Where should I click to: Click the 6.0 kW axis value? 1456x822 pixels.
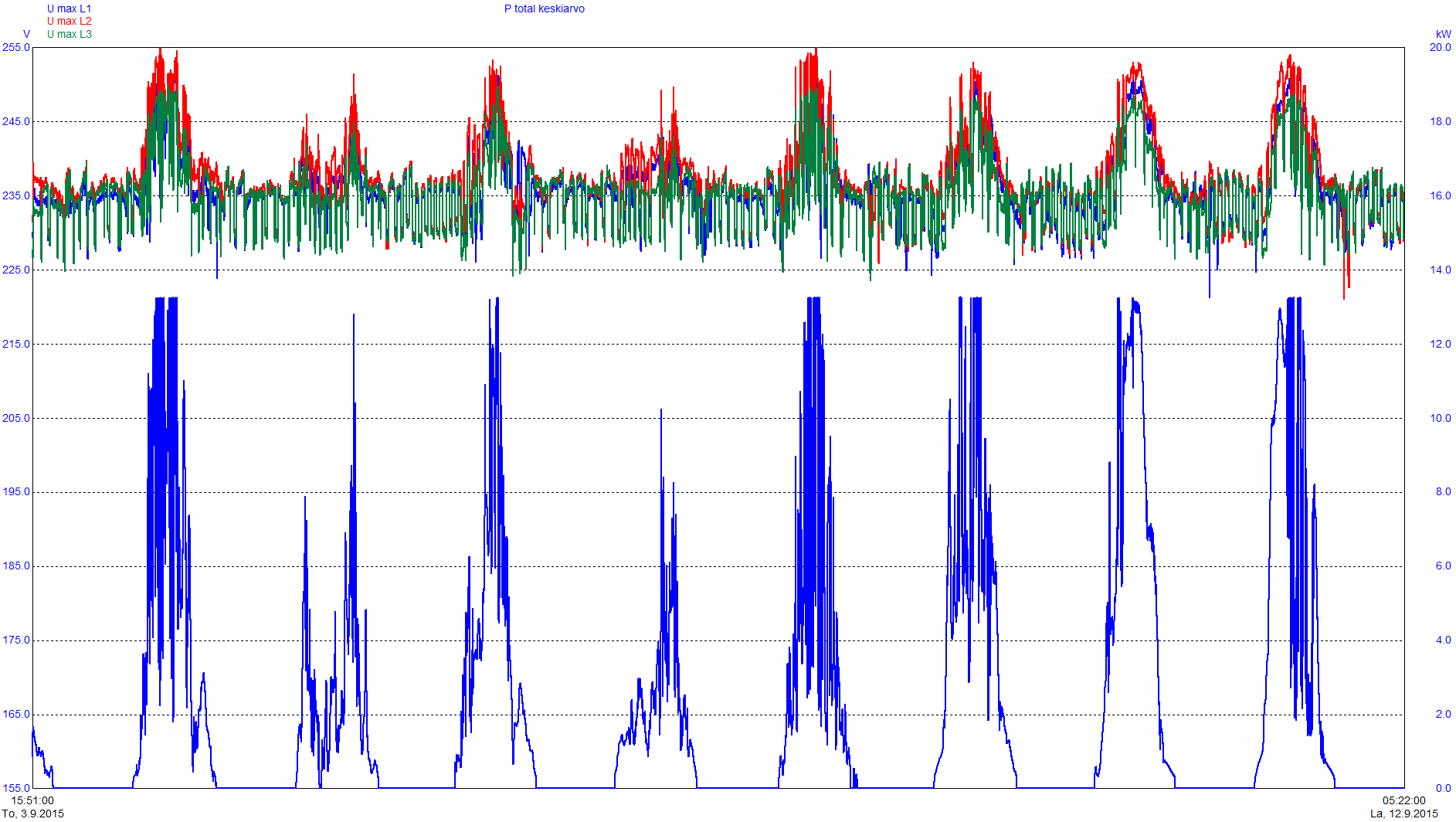coord(1443,566)
